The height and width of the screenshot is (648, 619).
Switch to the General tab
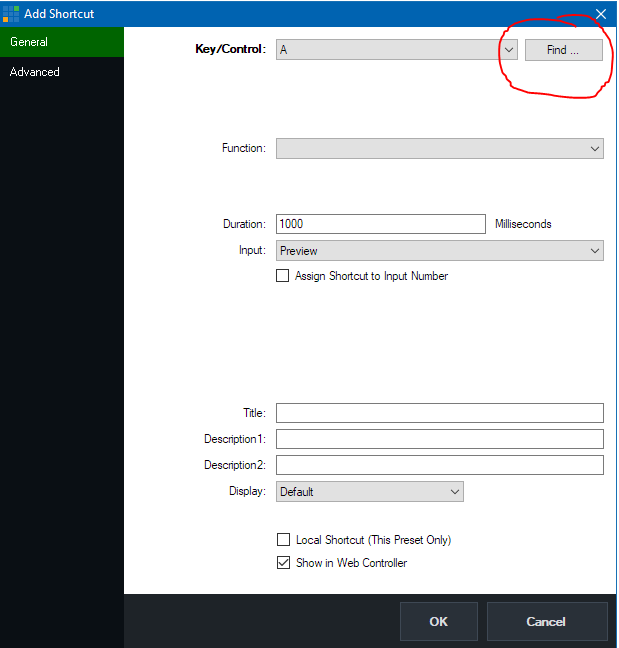[61, 42]
